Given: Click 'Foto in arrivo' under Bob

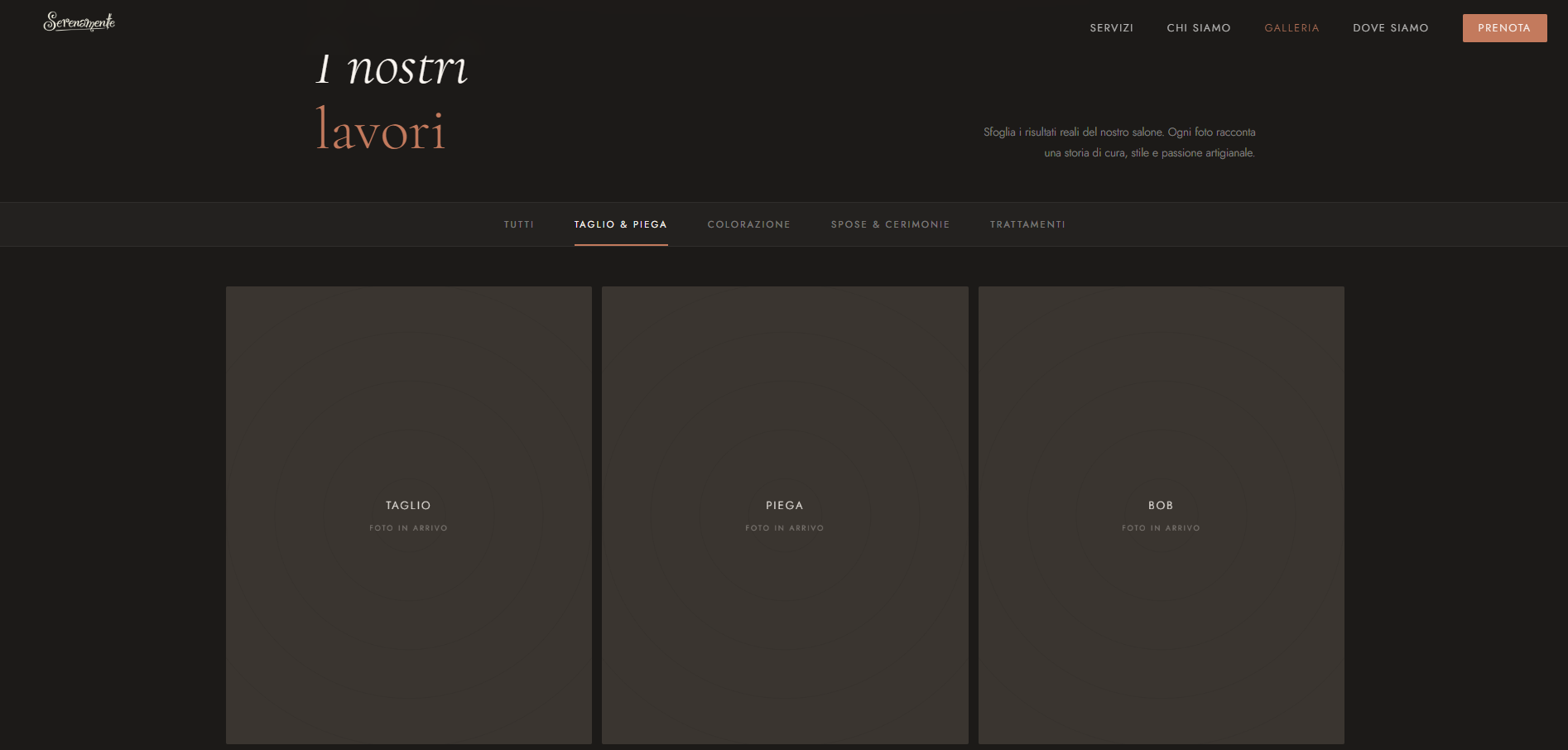Looking at the screenshot, I should point(1161,528).
